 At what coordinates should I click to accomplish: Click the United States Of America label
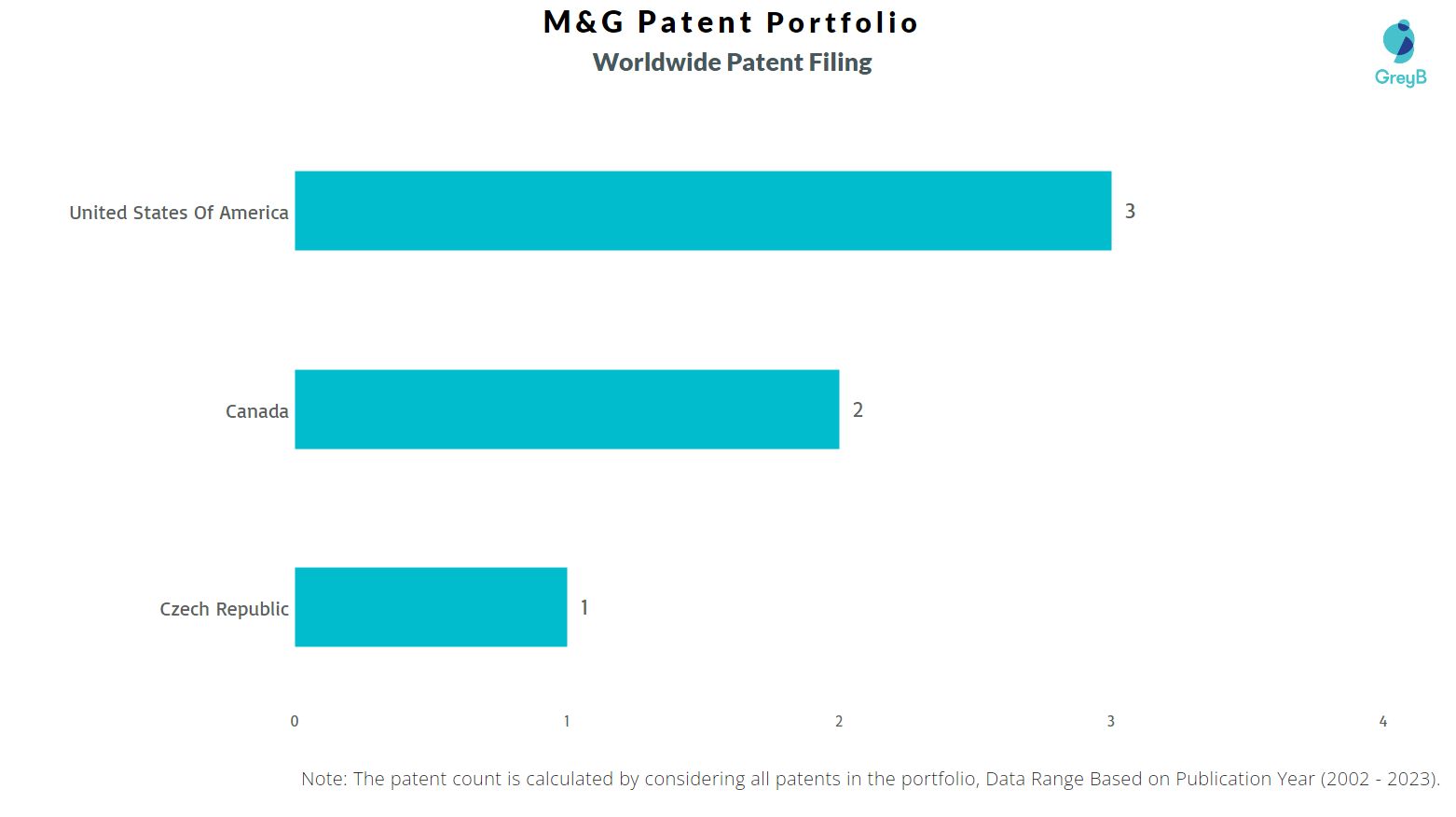pos(179,213)
